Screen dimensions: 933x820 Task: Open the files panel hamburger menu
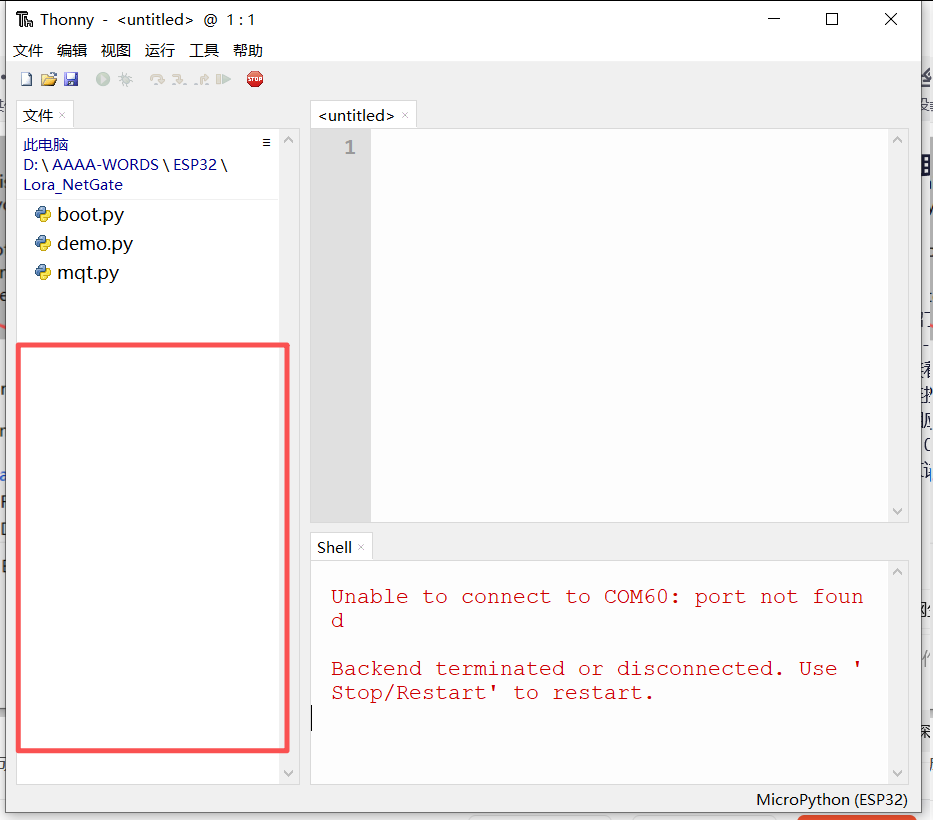click(266, 142)
